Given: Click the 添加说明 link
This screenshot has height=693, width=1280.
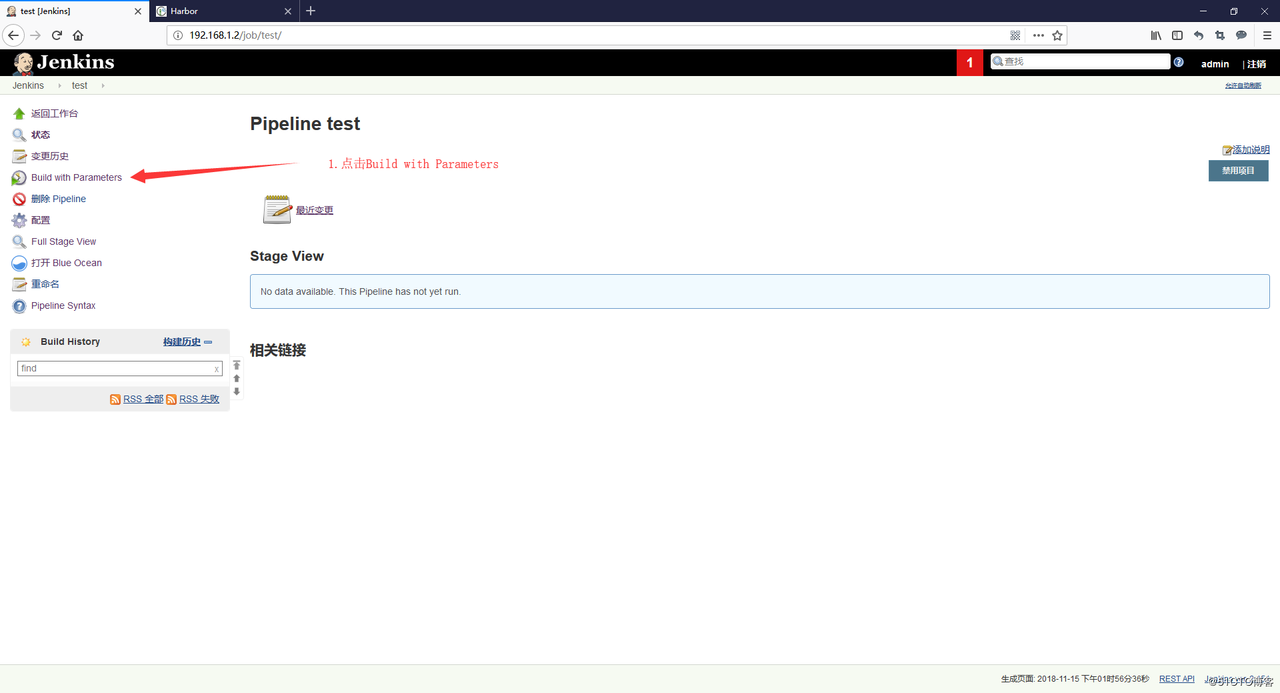Looking at the screenshot, I should [1251, 150].
